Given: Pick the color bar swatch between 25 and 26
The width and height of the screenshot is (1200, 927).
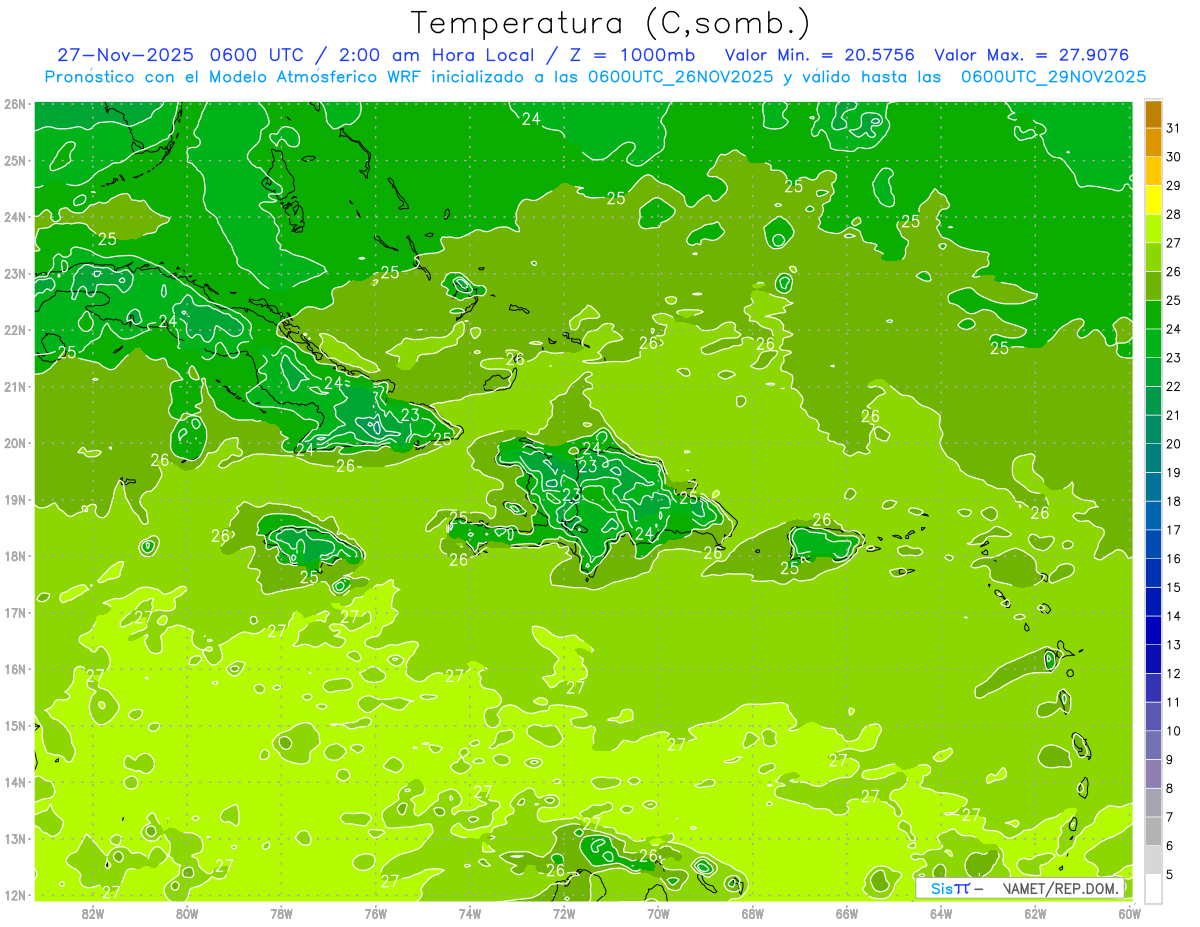Looking at the screenshot, I should 1153,286.
